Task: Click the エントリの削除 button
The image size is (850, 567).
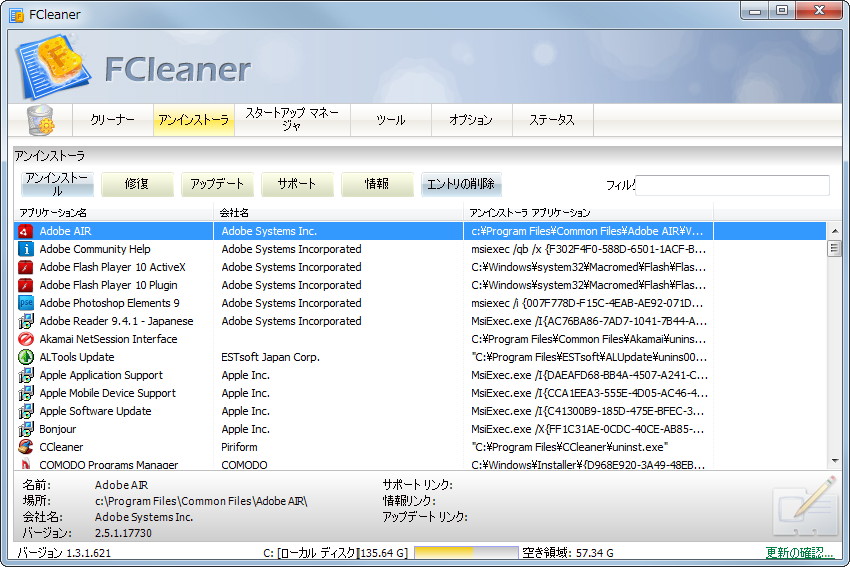Action: click(x=461, y=184)
